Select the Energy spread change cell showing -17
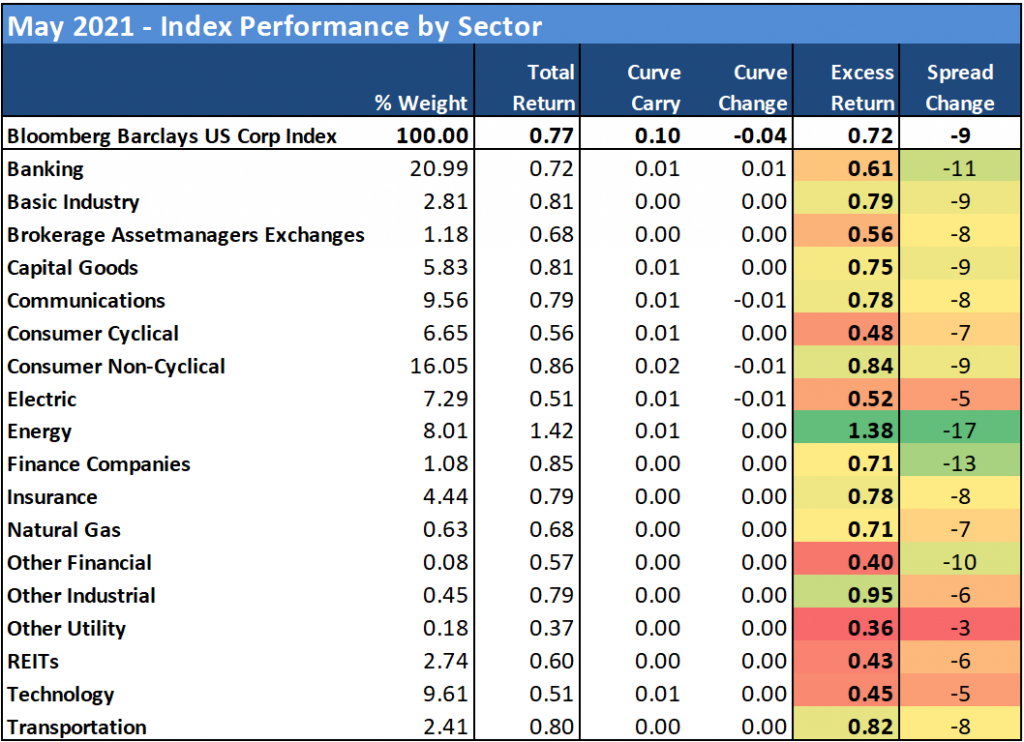Viewport: 1024px width, 742px height. click(960, 432)
